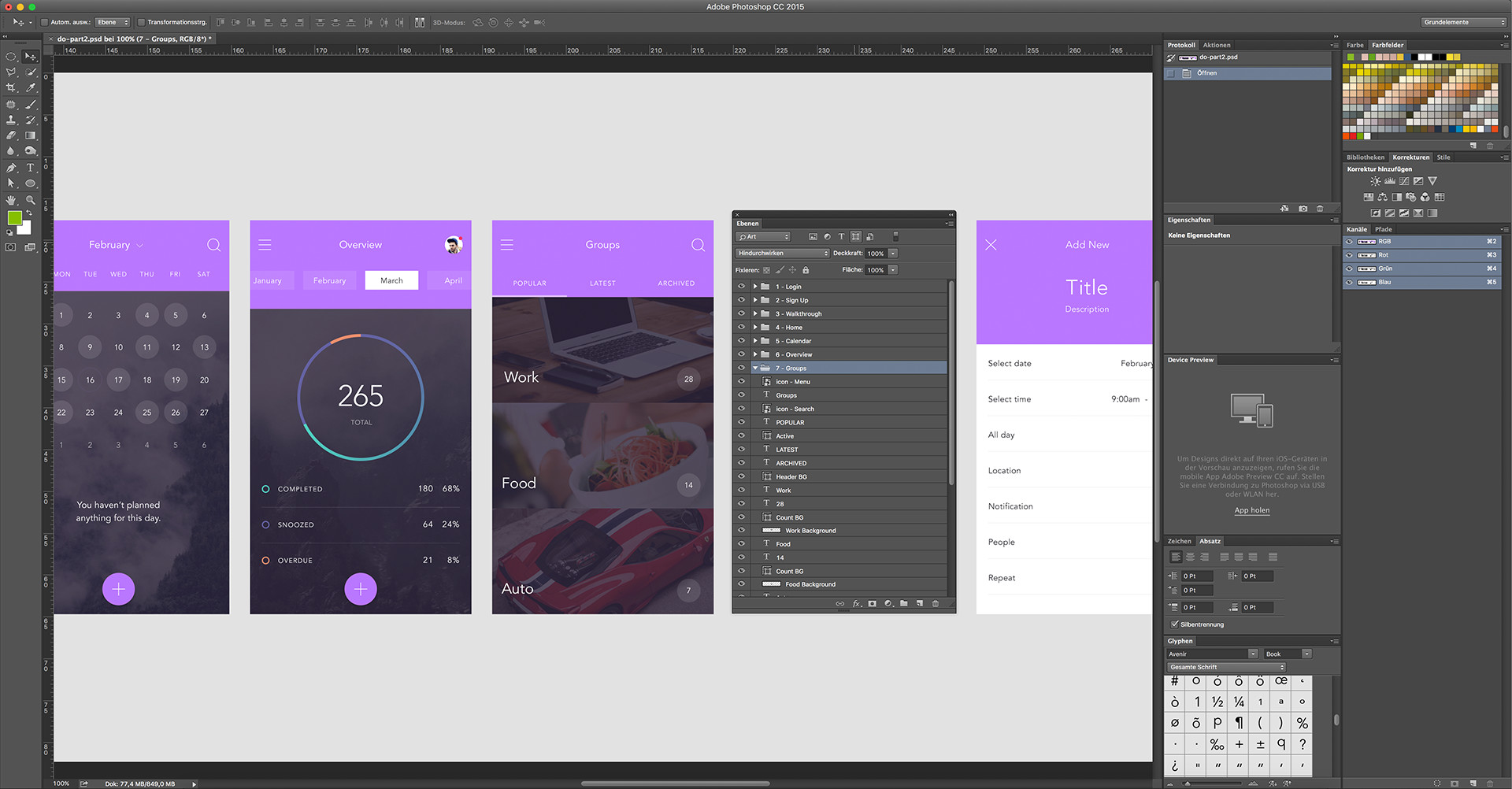The height and width of the screenshot is (789, 1512).
Task: Select the Eyedropper tool
Action: click(x=31, y=88)
